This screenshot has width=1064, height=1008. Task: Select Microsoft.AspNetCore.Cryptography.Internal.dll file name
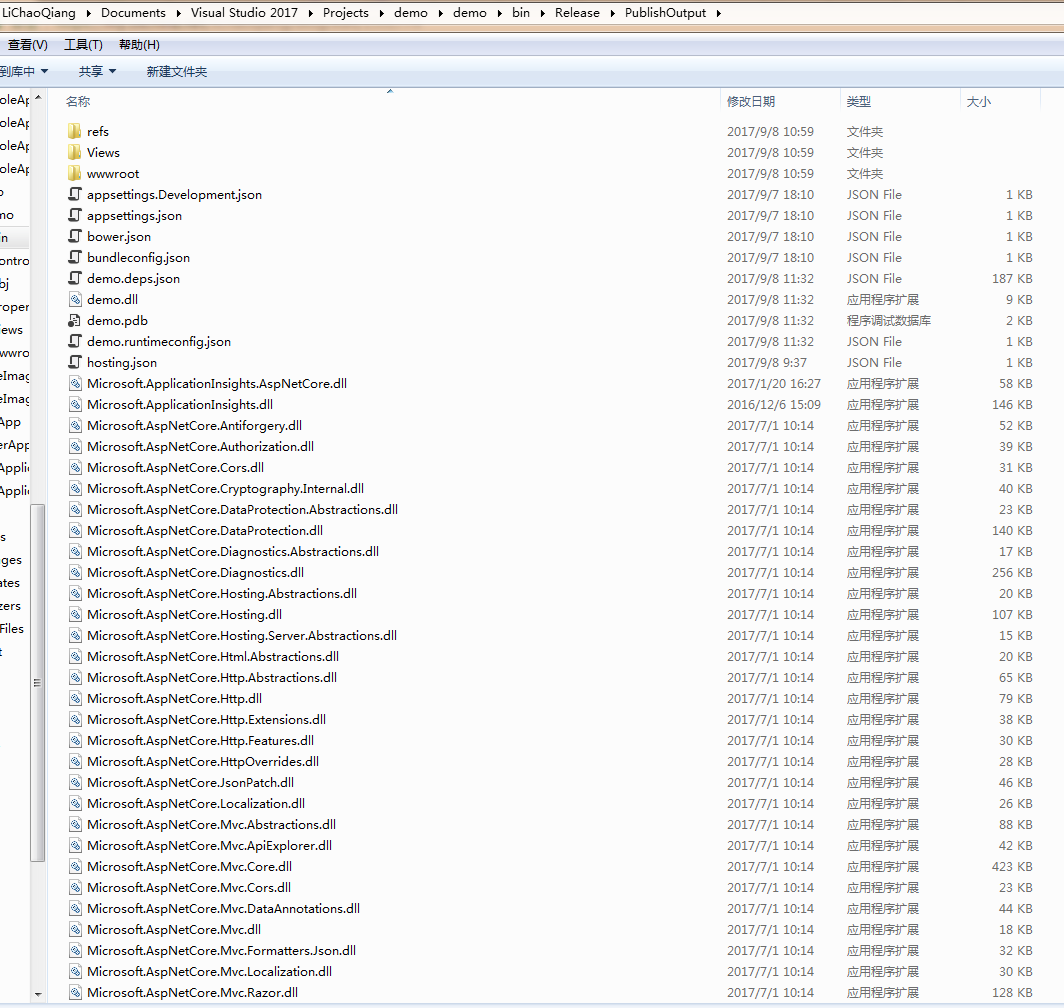[x=225, y=489]
